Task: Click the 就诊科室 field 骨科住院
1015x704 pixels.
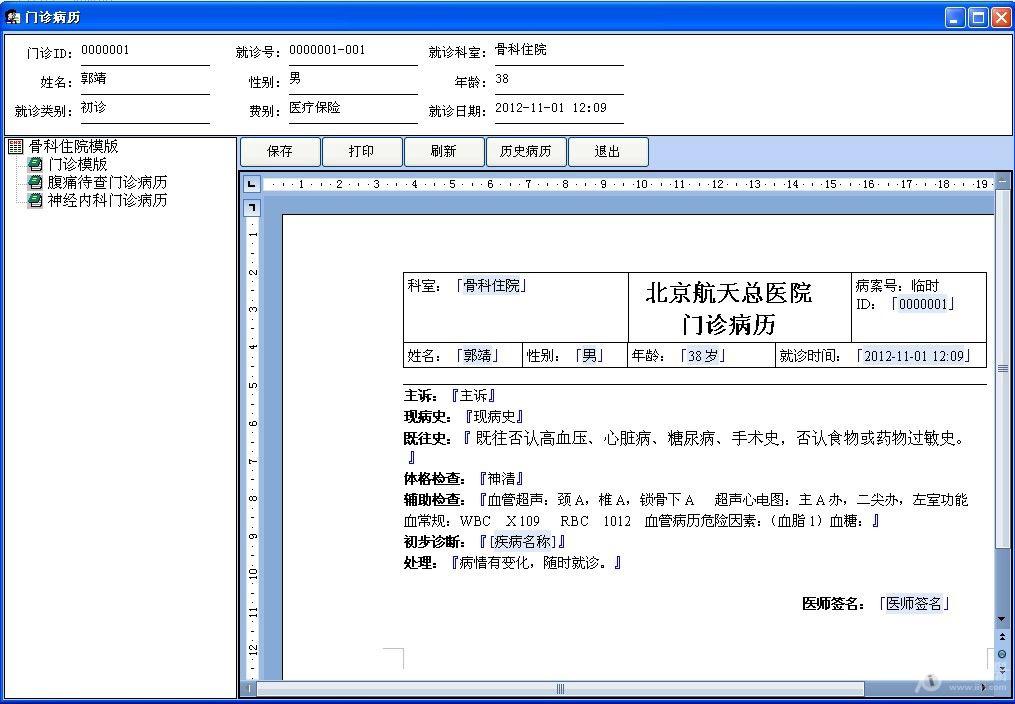Action: (x=559, y=52)
